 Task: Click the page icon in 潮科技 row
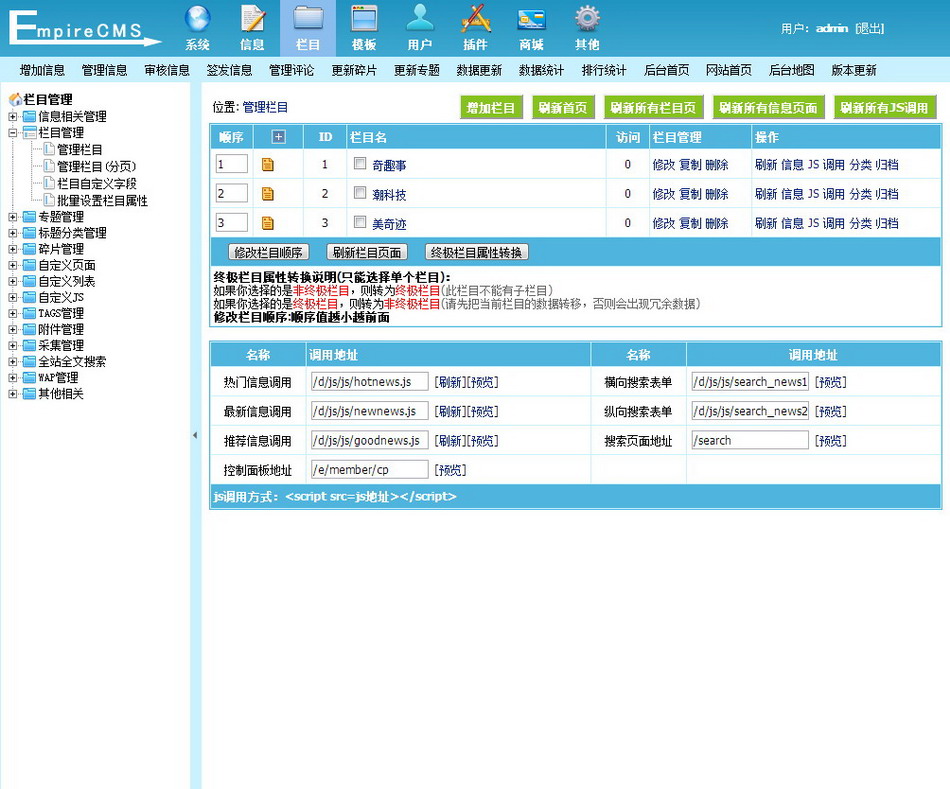(x=268, y=194)
